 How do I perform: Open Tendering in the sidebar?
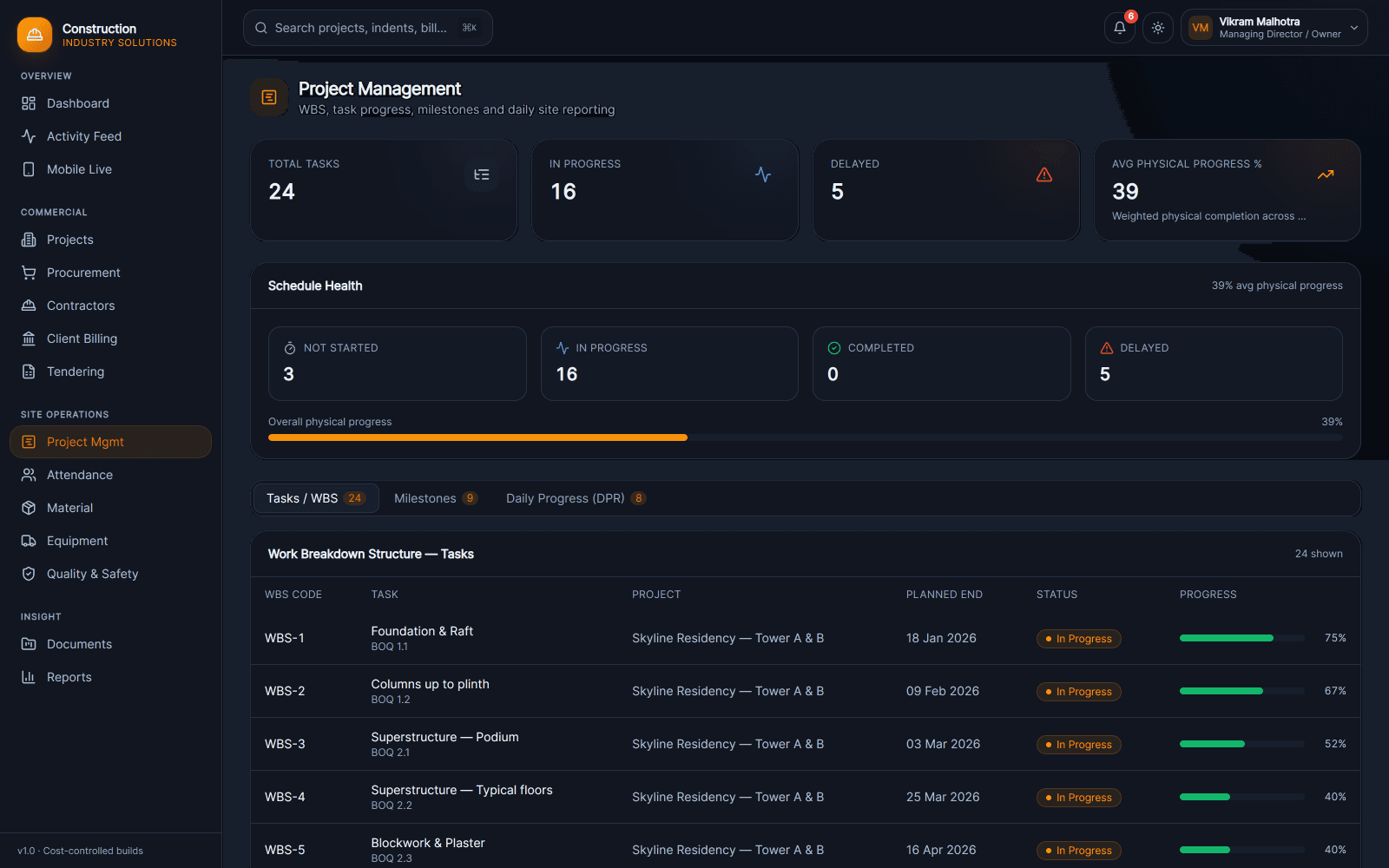click(110, 372)
